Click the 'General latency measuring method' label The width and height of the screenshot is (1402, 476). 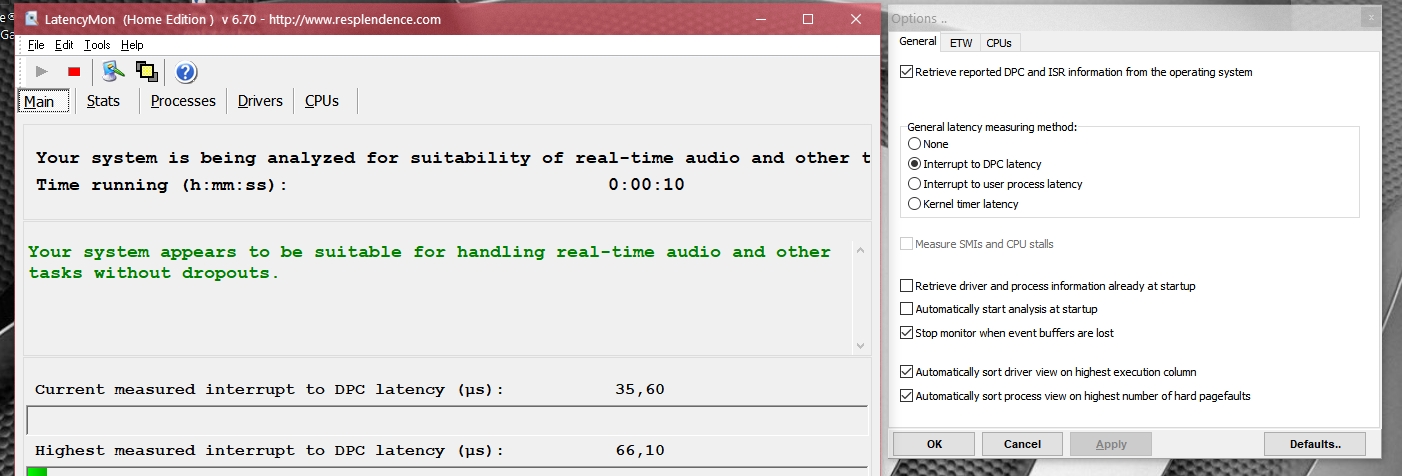[x=992, y=127]
